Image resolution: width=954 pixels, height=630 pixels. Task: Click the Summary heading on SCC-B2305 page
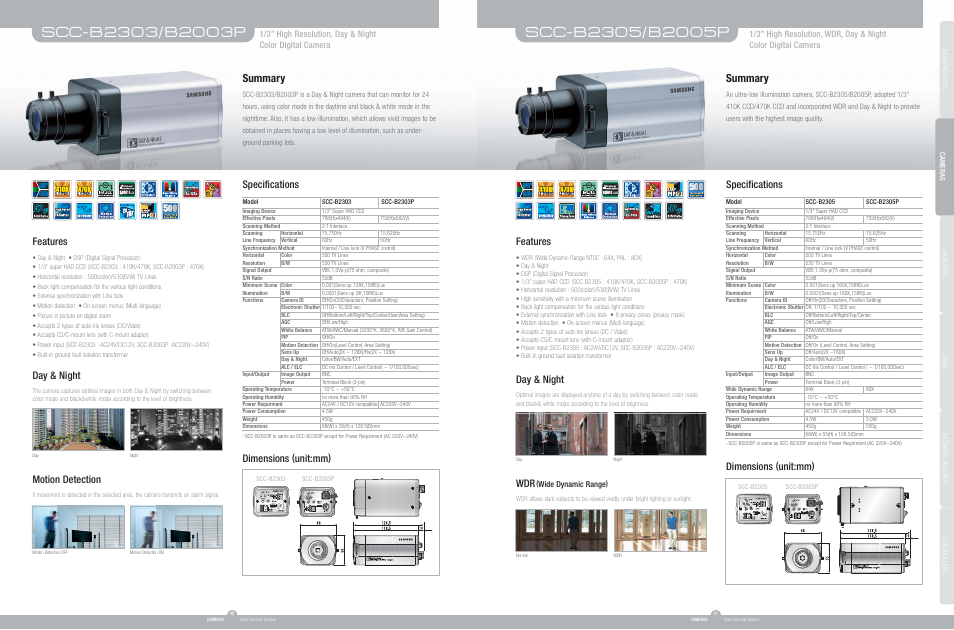coord(747,79)
